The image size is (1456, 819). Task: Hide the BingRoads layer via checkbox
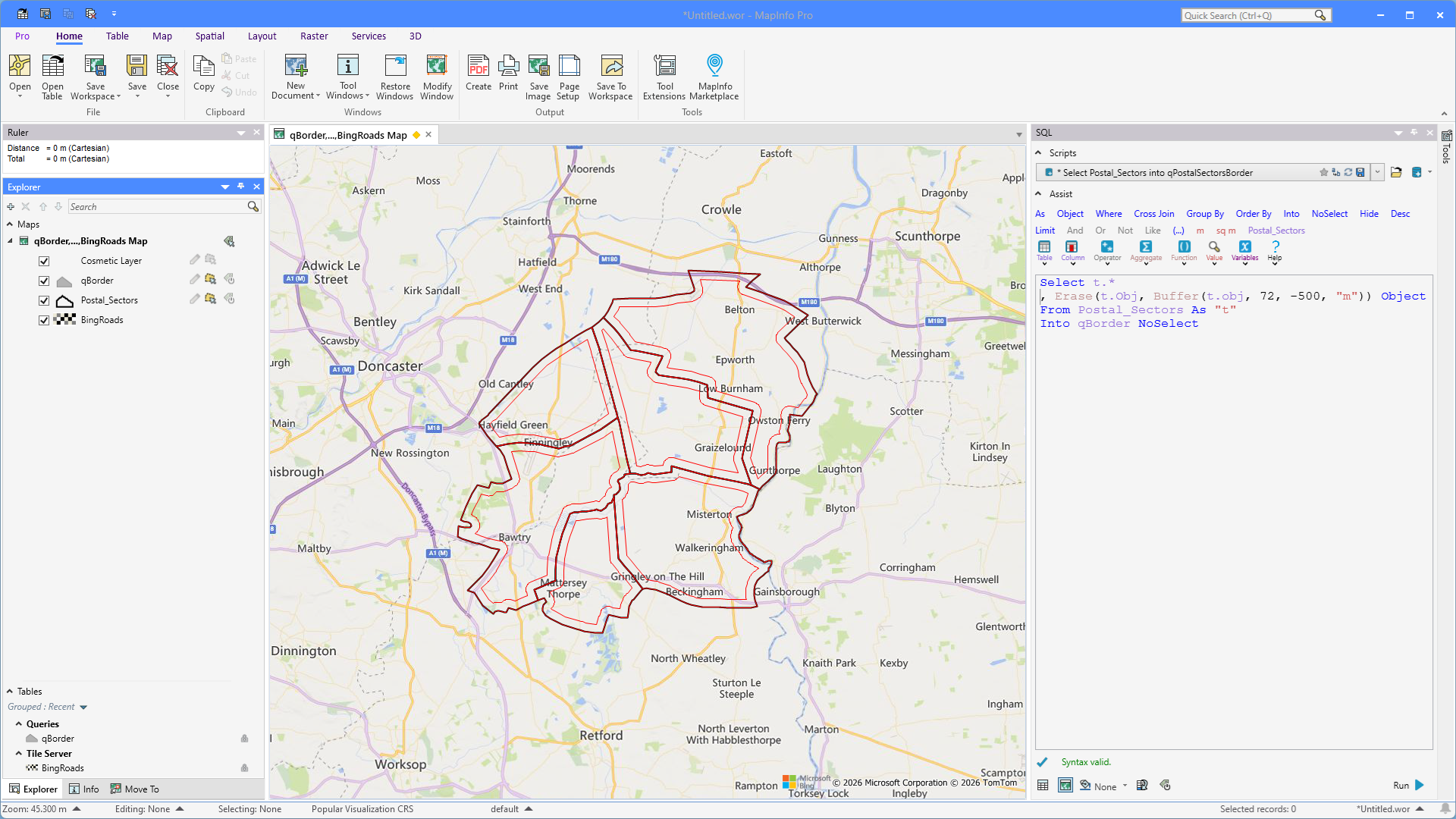click(44, 320)
